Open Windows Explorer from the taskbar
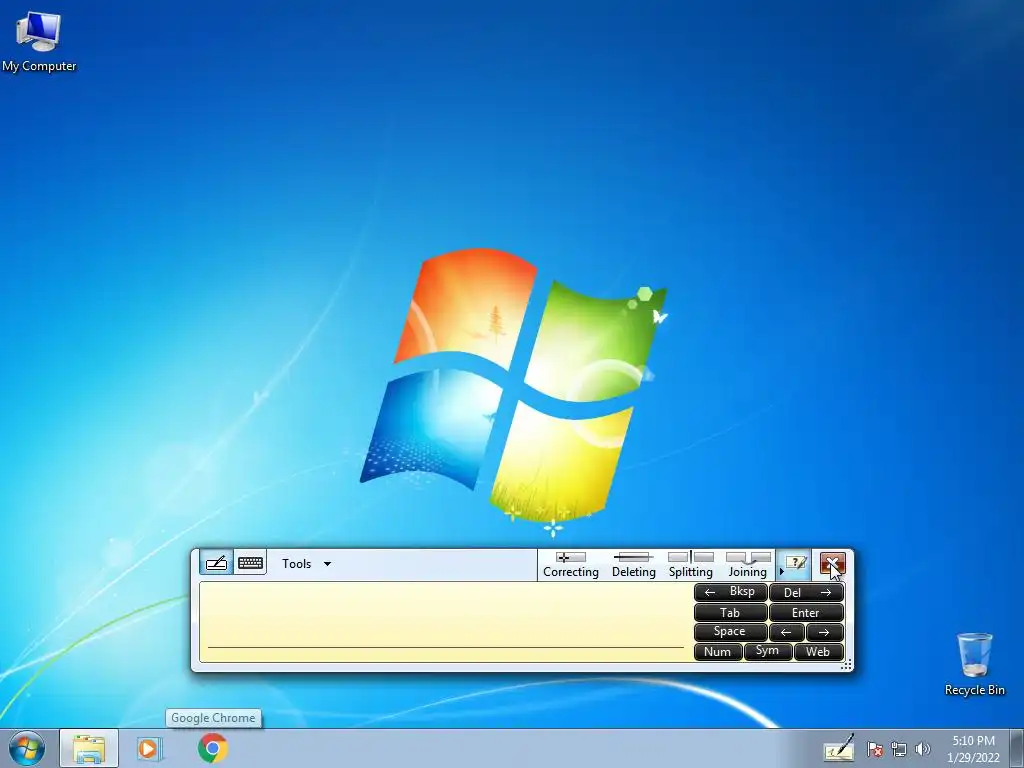The width and height of the screenshot is (1024, 768). 89,748
